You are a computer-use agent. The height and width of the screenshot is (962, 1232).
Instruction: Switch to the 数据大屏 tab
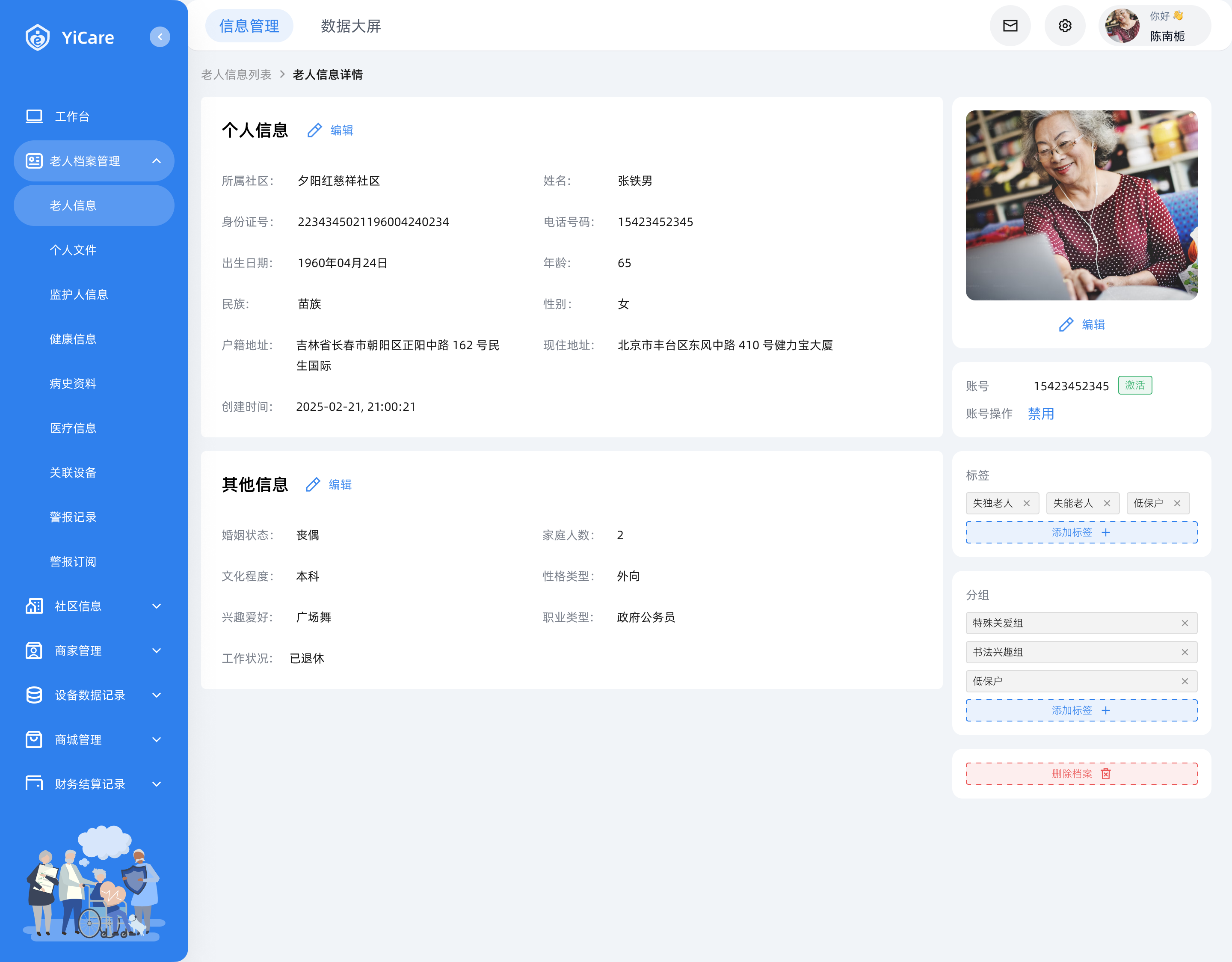(x=351, y=26)
